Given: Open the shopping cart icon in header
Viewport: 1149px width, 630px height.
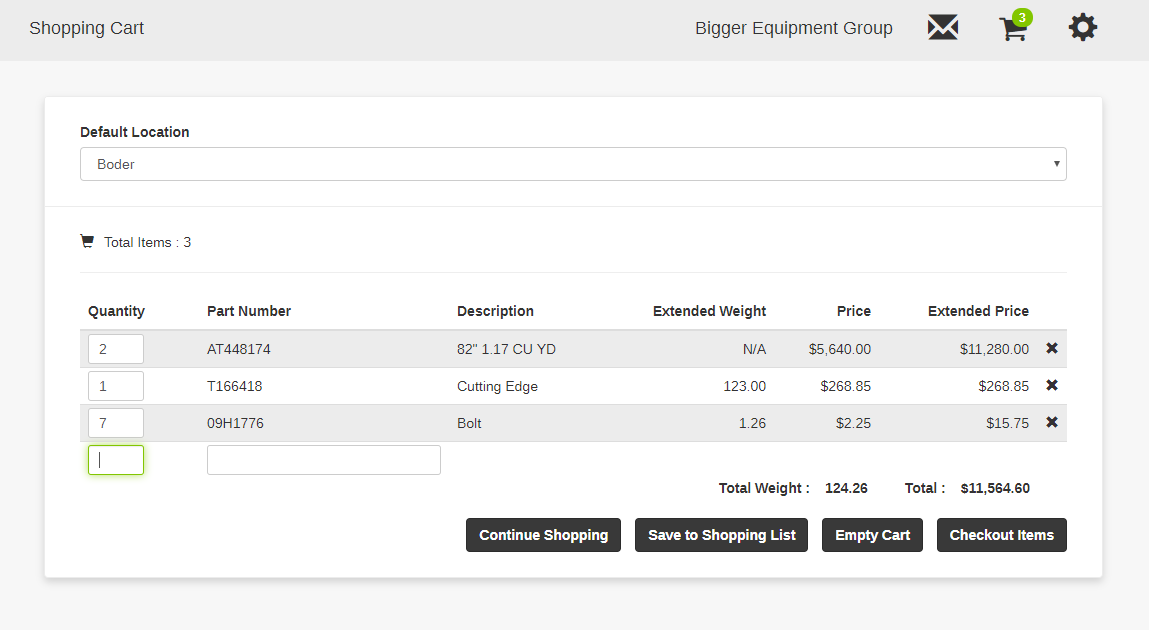Looking at the screenshot, I should (1013, 29).
